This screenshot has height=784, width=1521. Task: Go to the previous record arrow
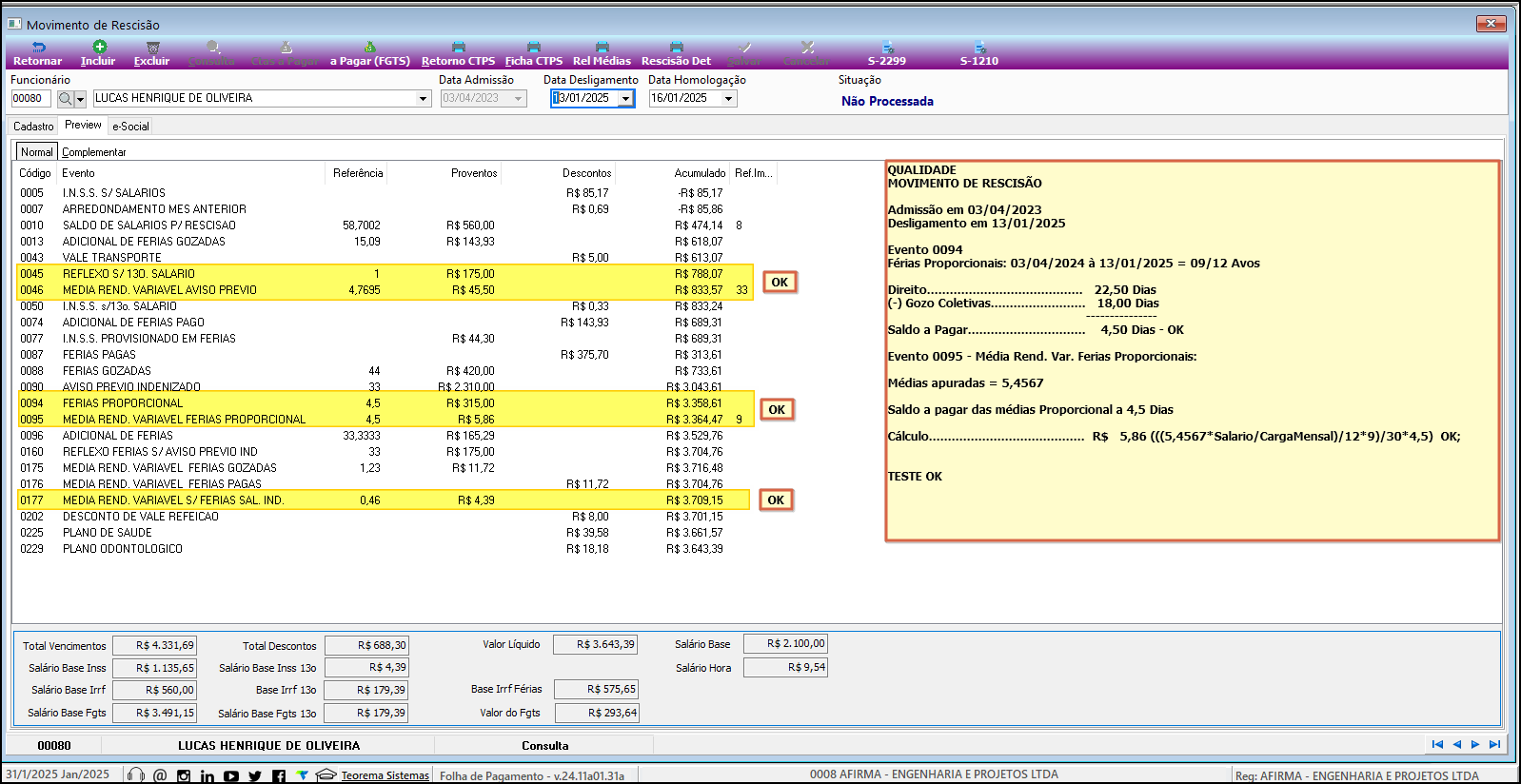click(1456, 744)
